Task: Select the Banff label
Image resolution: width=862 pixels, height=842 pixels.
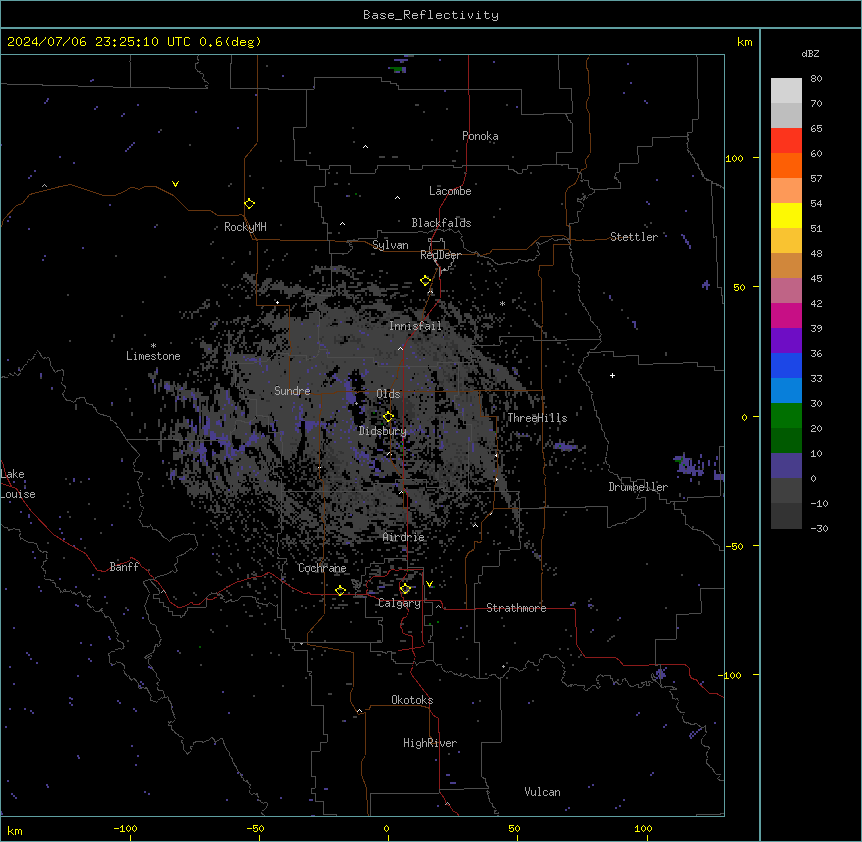Action: tap(124, 567)
